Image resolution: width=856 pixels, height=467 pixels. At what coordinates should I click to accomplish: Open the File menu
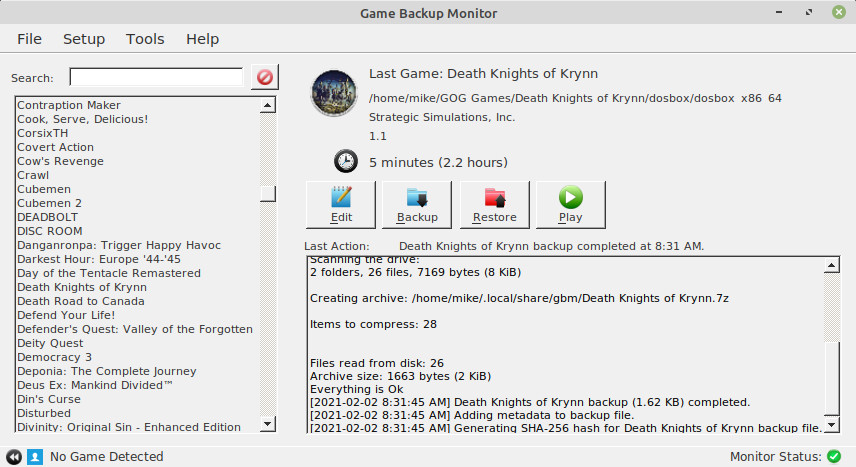point(29,39)
